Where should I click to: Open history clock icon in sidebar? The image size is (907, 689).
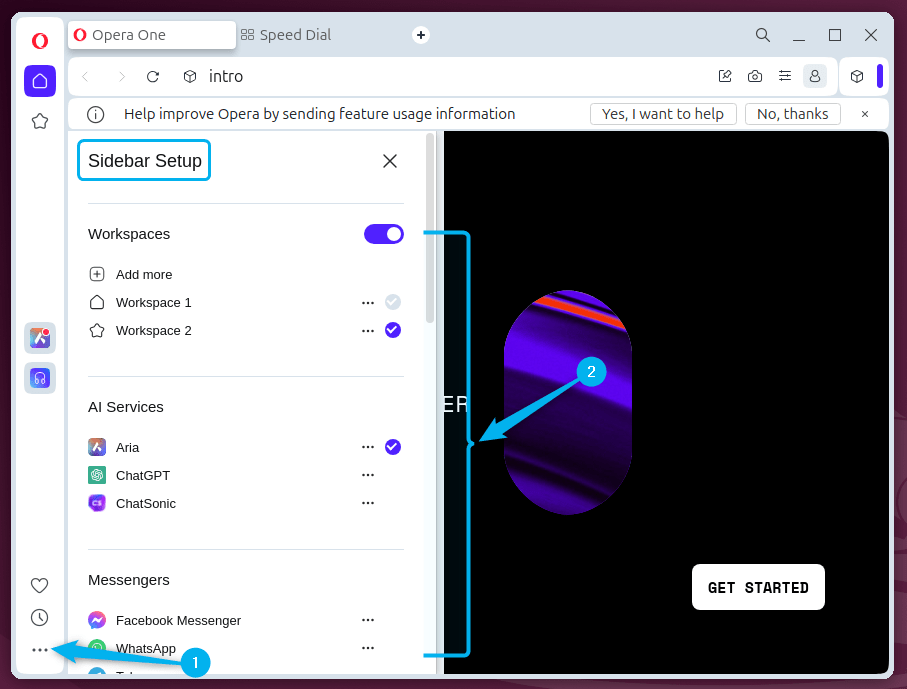(x=40, y=618)
